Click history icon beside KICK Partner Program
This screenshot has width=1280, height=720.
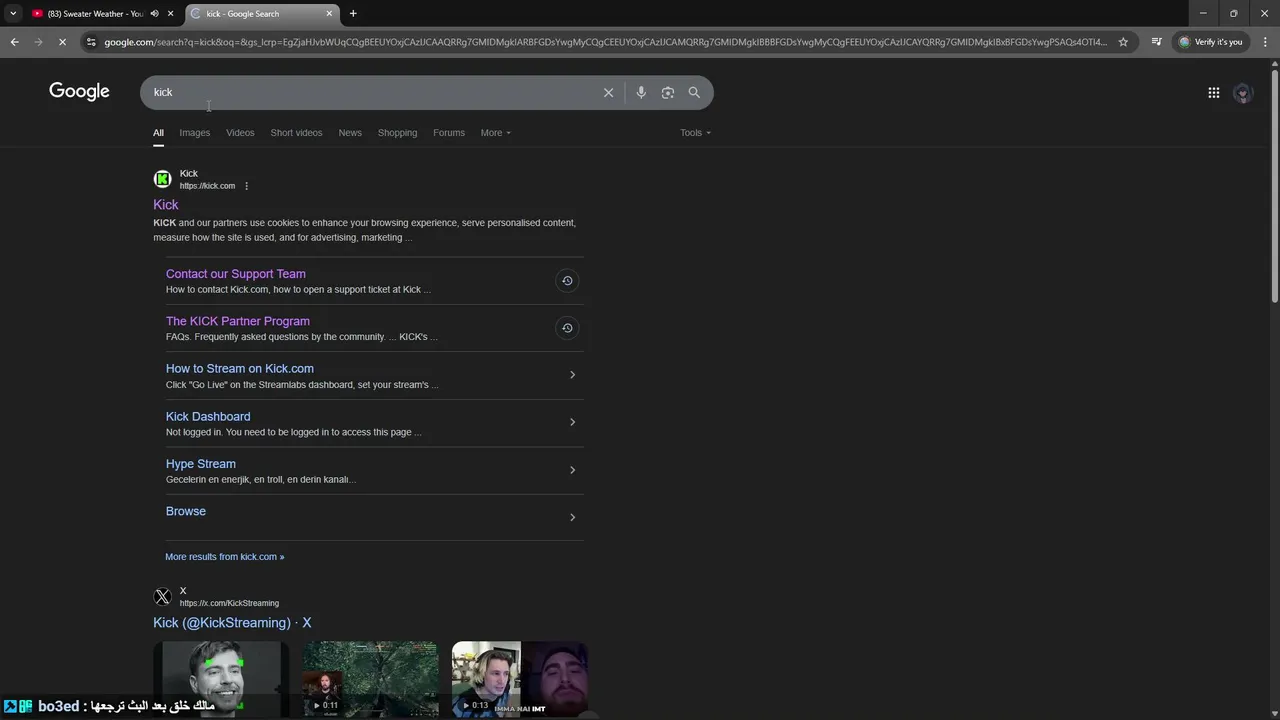pyautogui.click(x=567, y=328)
